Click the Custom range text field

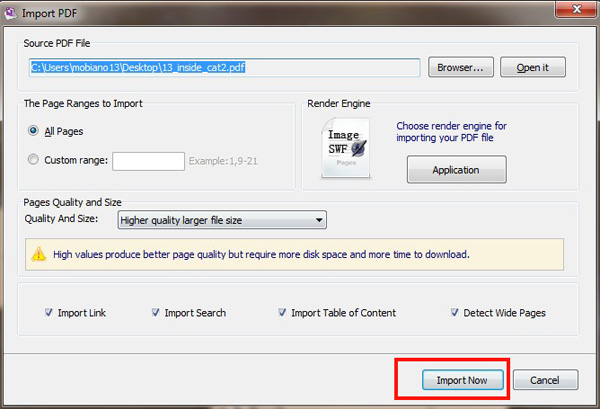148,161
